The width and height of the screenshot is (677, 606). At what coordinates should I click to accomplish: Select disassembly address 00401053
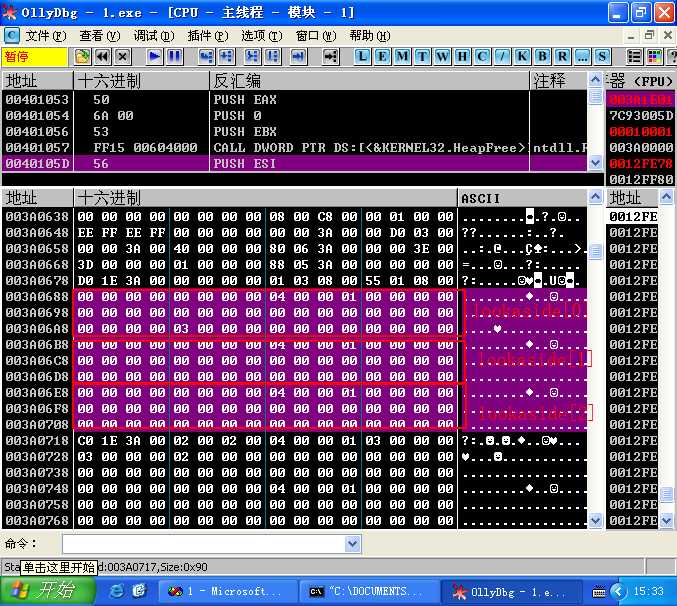pos(37,100)
